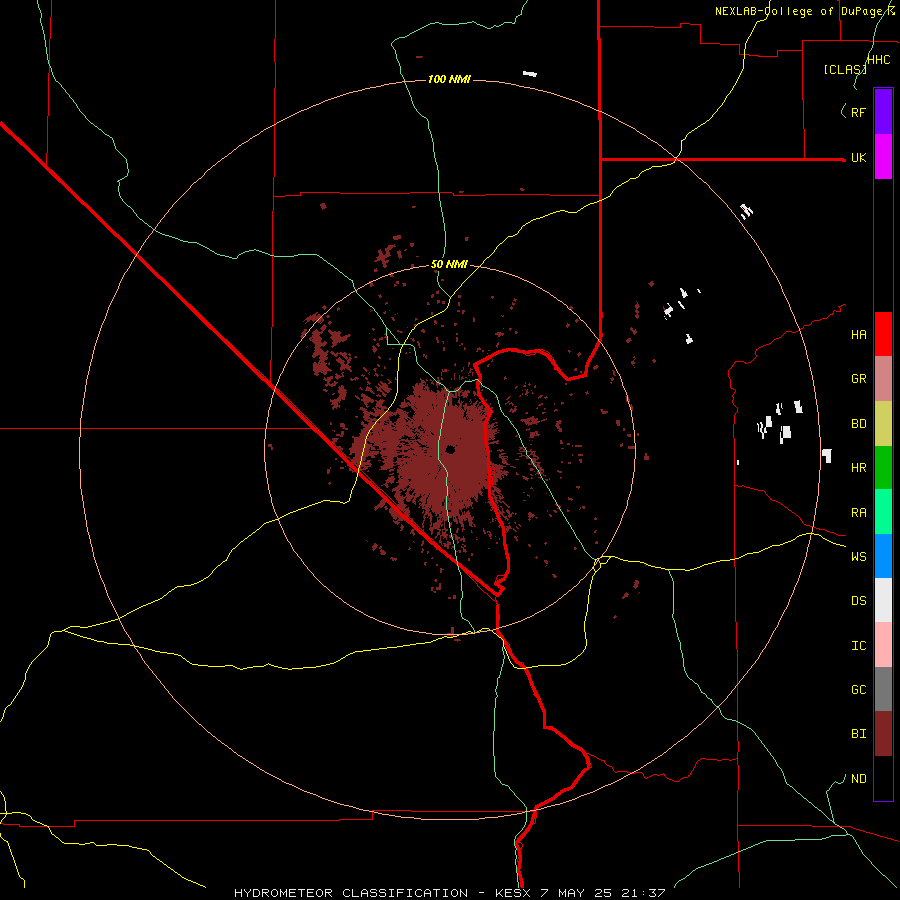Select the IC light pink legend swatch

(x=883, y=645)
